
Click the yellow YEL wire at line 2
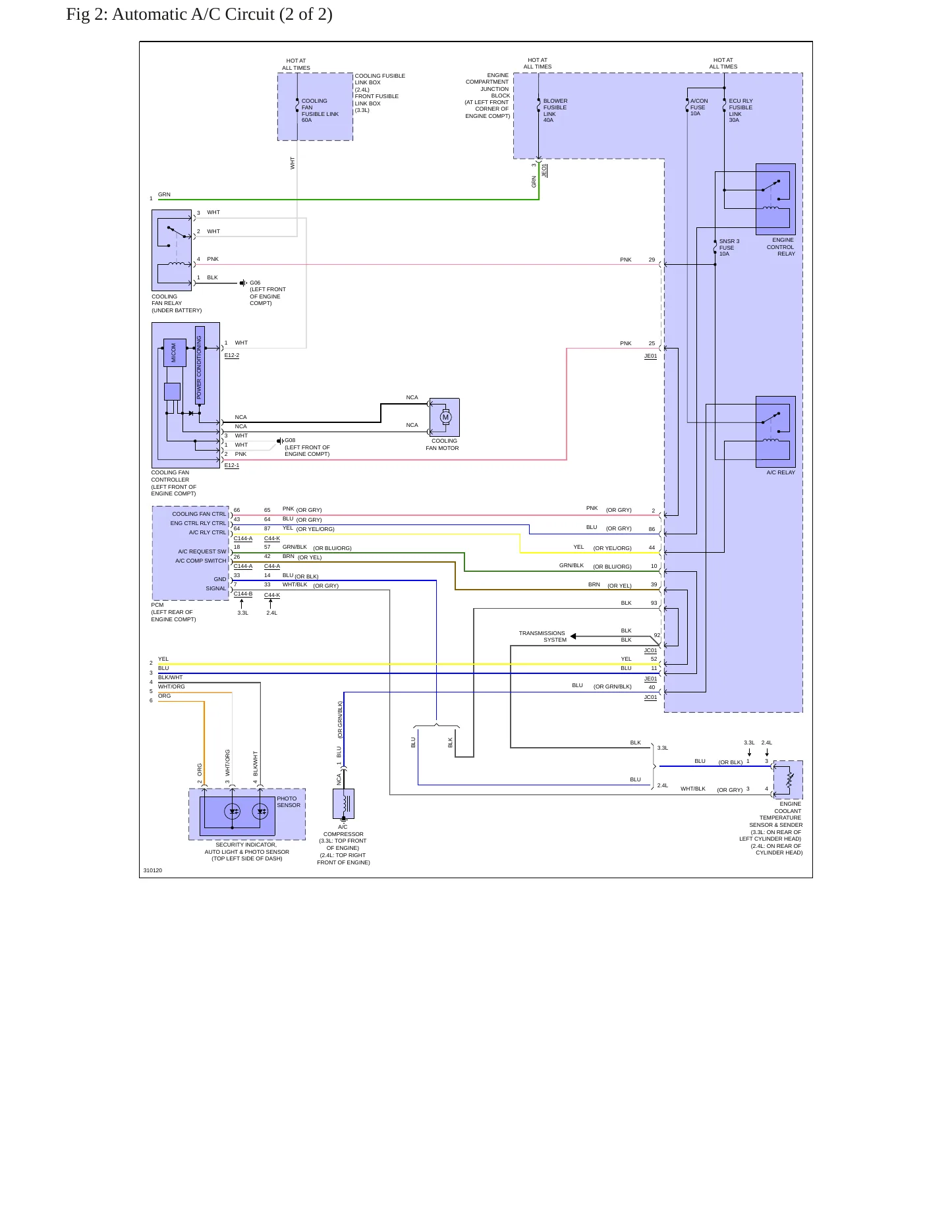click(x=408, y=664)
